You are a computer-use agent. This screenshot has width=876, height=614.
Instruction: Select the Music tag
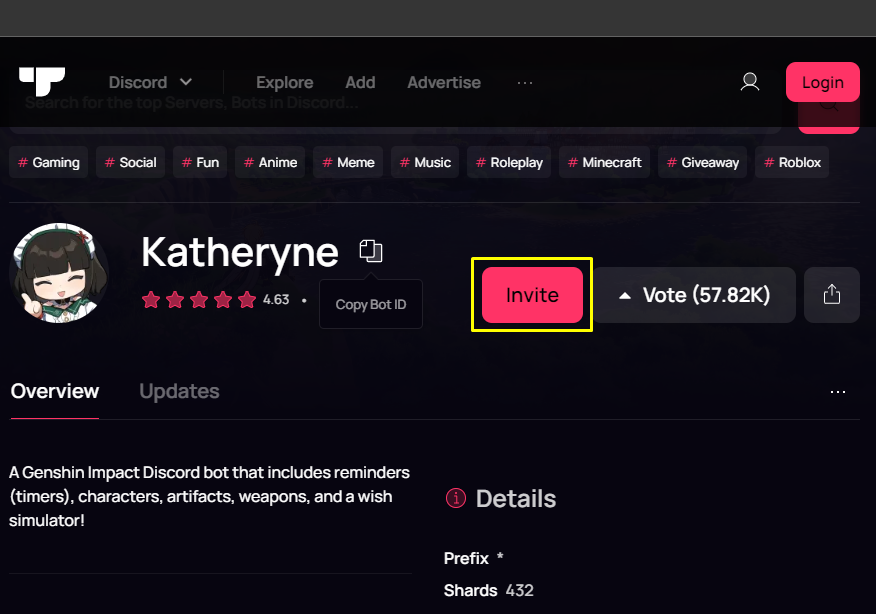(425, 162)
